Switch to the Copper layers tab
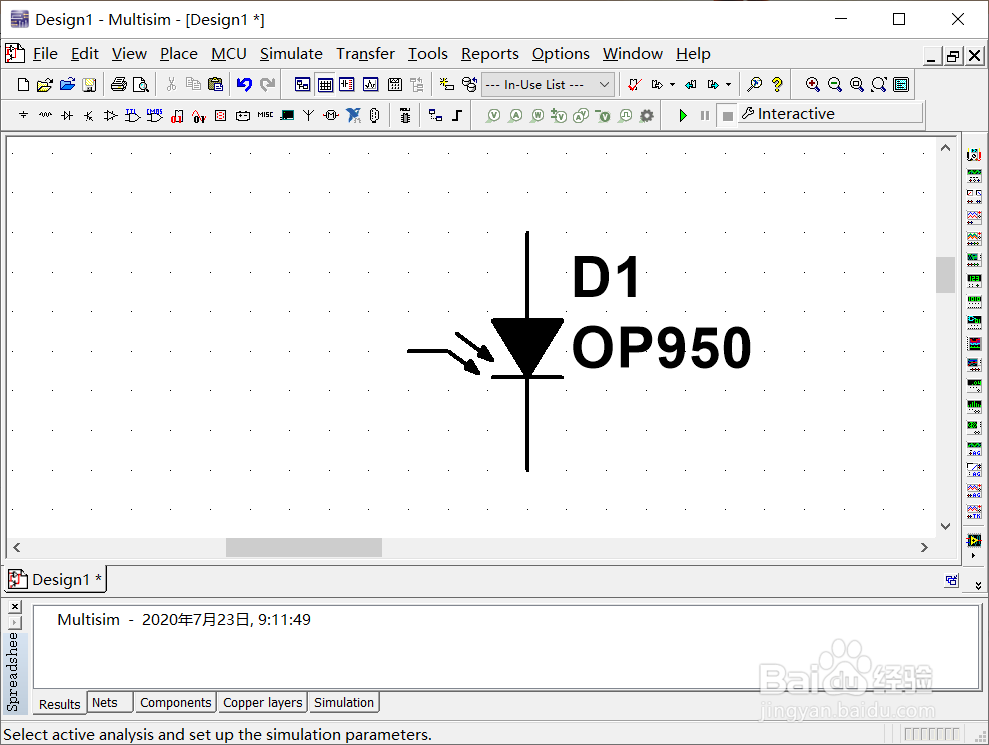This screenshot has height=745, width=989. click(262, 702)
